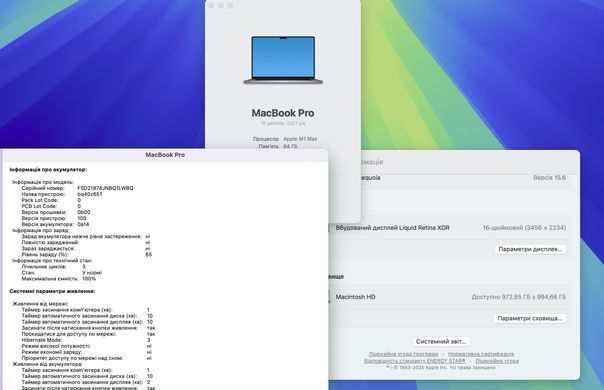The height and width of the screenshot is (390, 604).
Task: Select the PCB Lot Code row label
Action: 40,206
